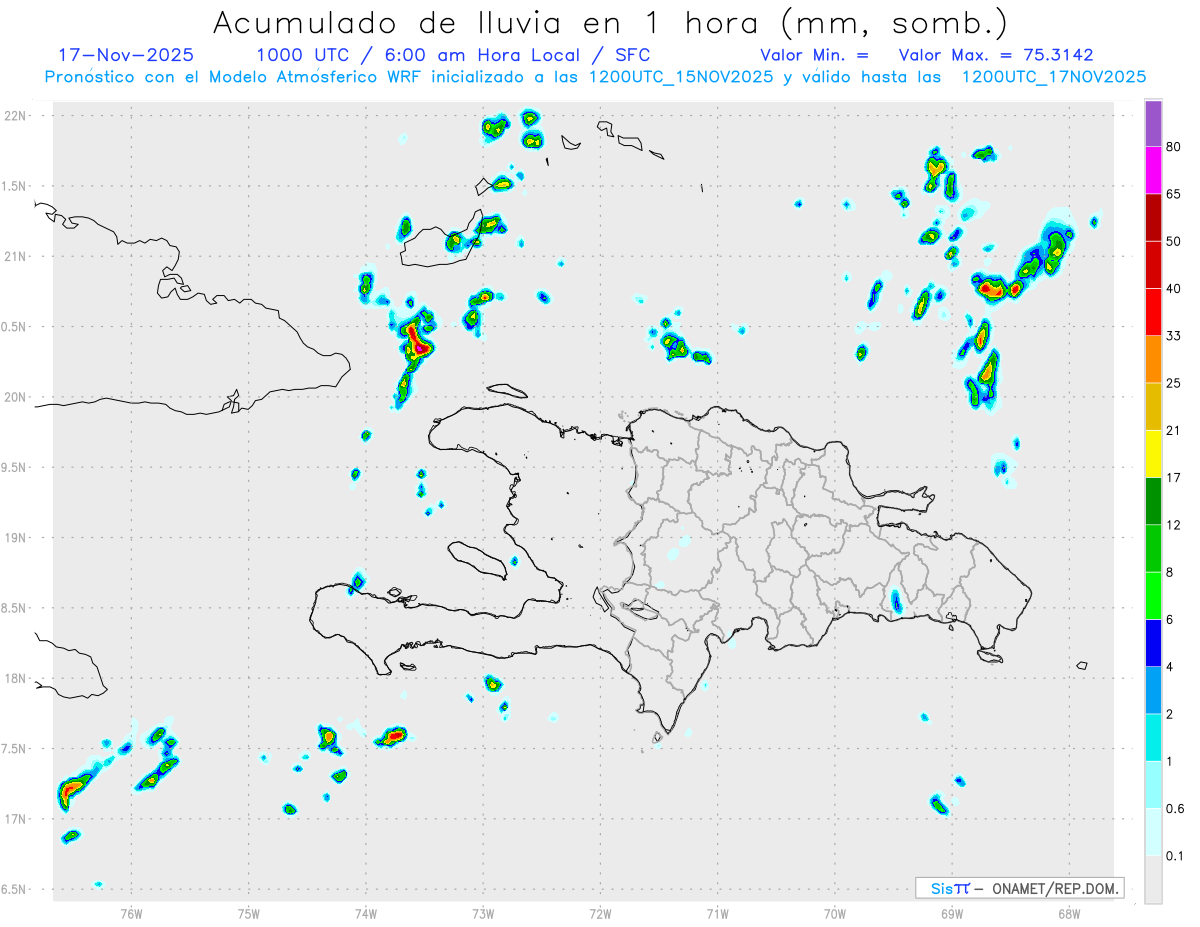Select the 'Valor Min. =' text
The image size is (1200, 927).
[x=814, y=55]
